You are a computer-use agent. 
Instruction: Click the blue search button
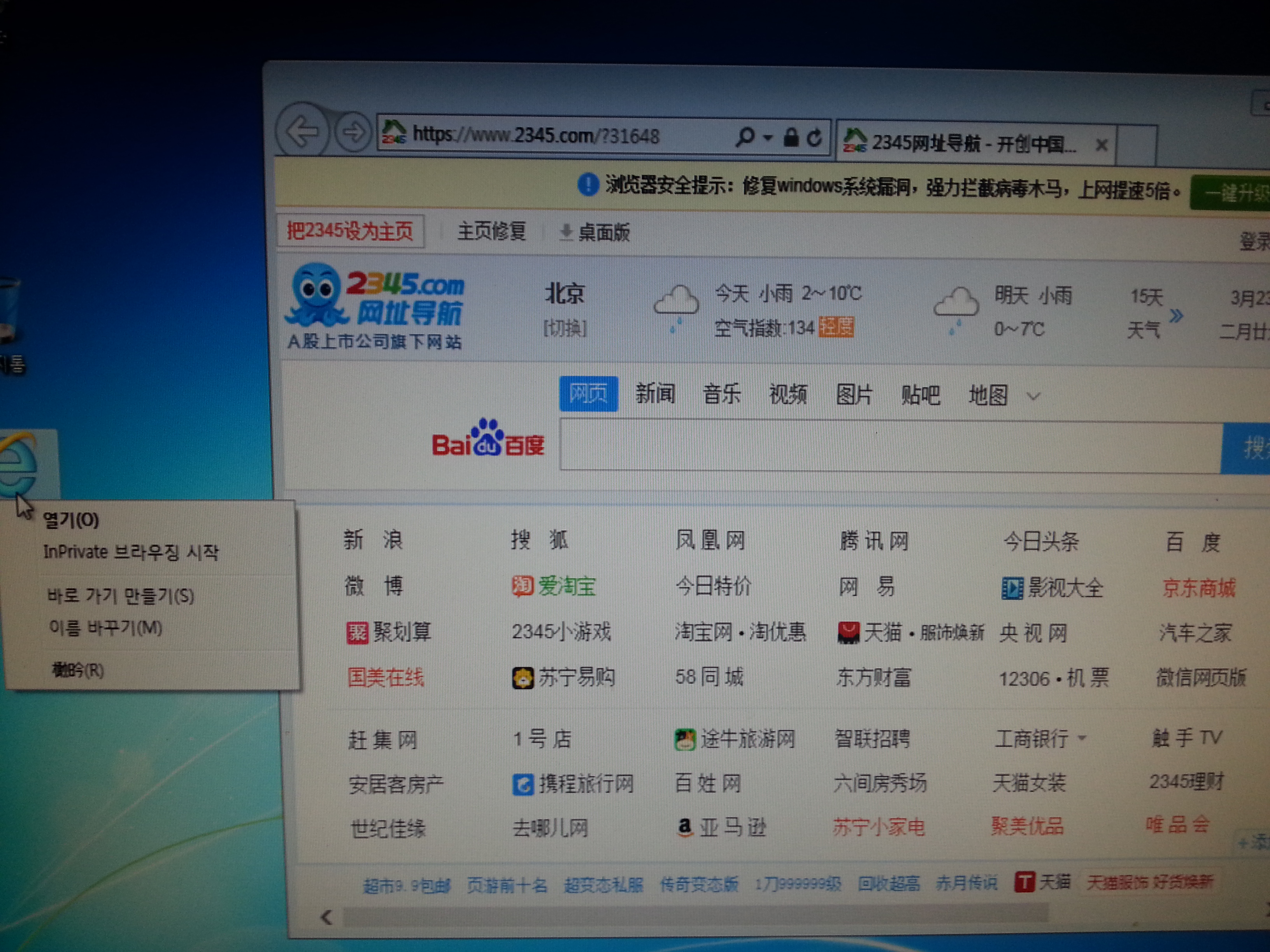pos(1246,448)
